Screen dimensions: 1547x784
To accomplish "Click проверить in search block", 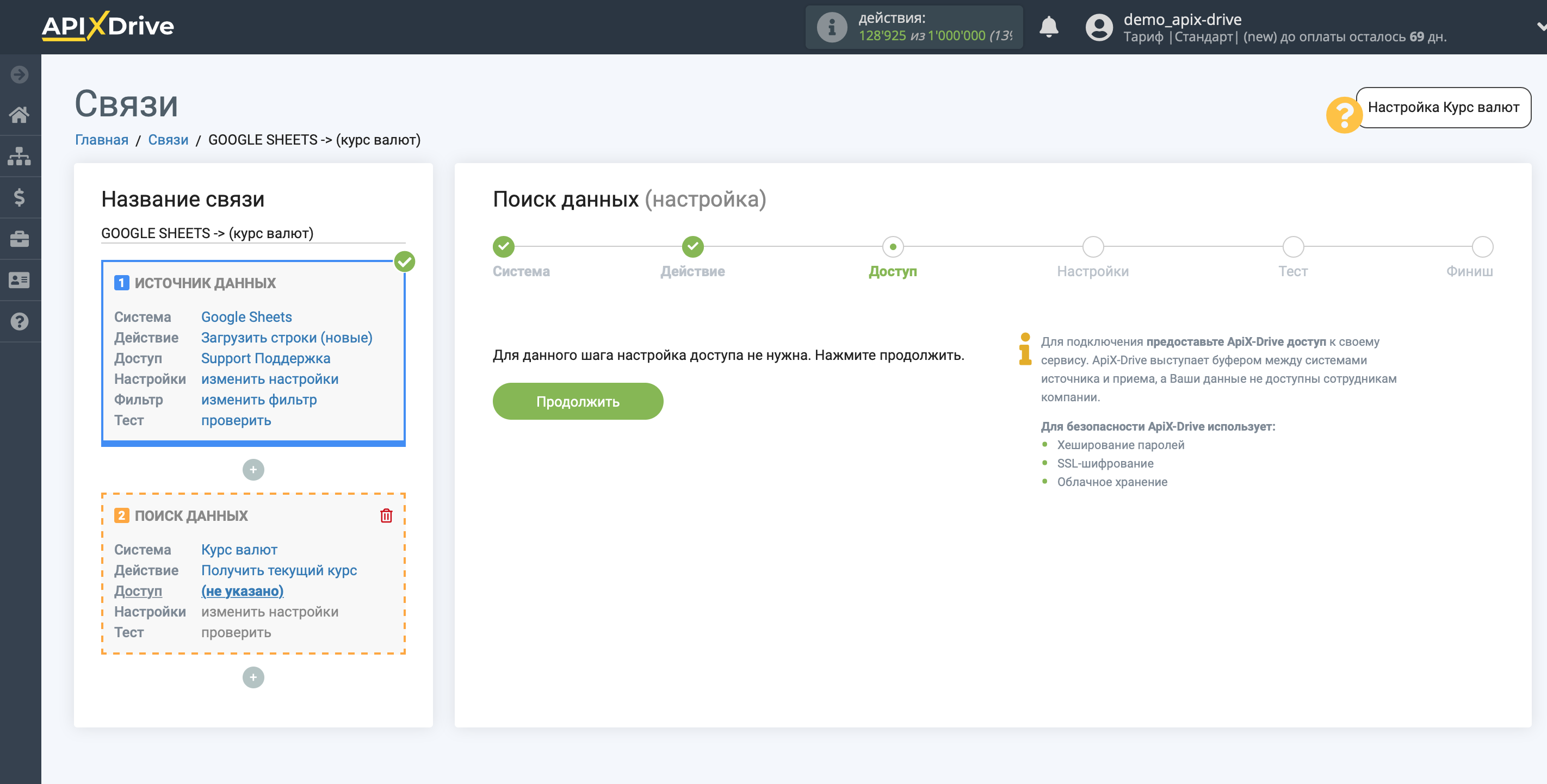I will point(236,633).
